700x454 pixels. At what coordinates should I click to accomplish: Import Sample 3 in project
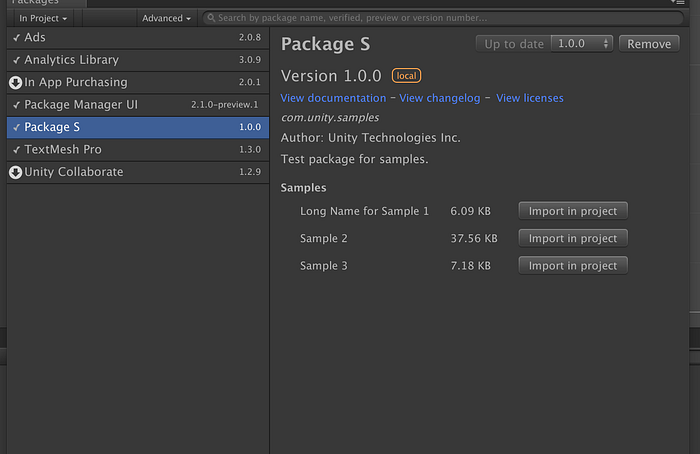click(x=573, y=266)
